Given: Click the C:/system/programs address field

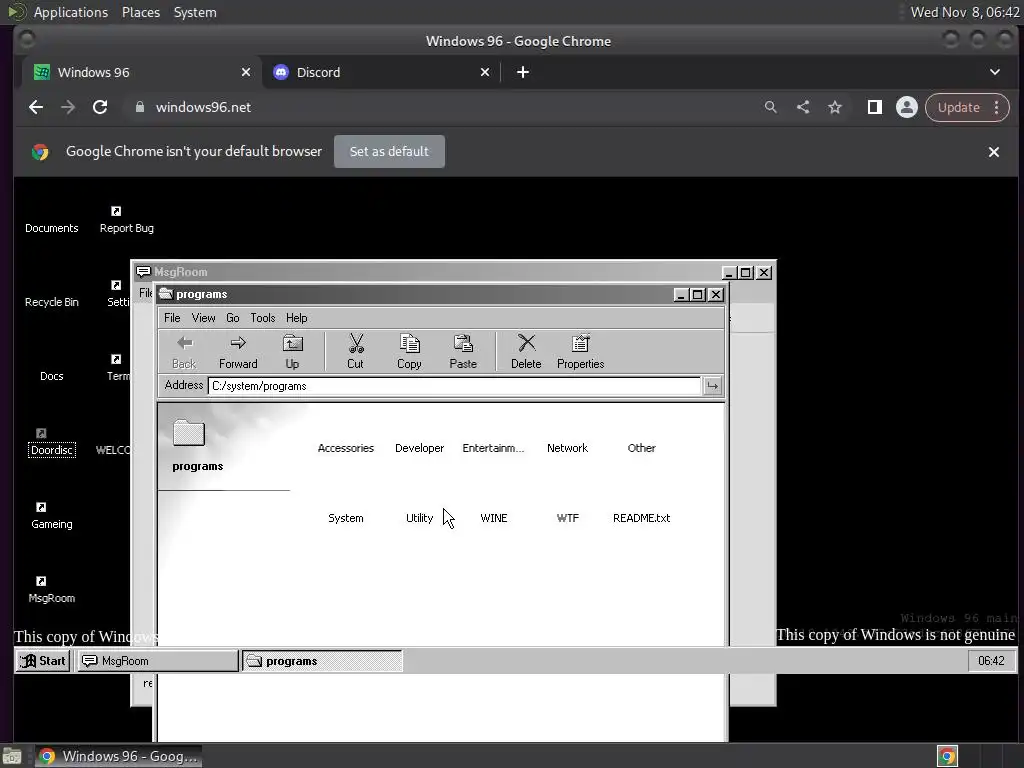Looking at the screenshot, I should coord(455,386).
